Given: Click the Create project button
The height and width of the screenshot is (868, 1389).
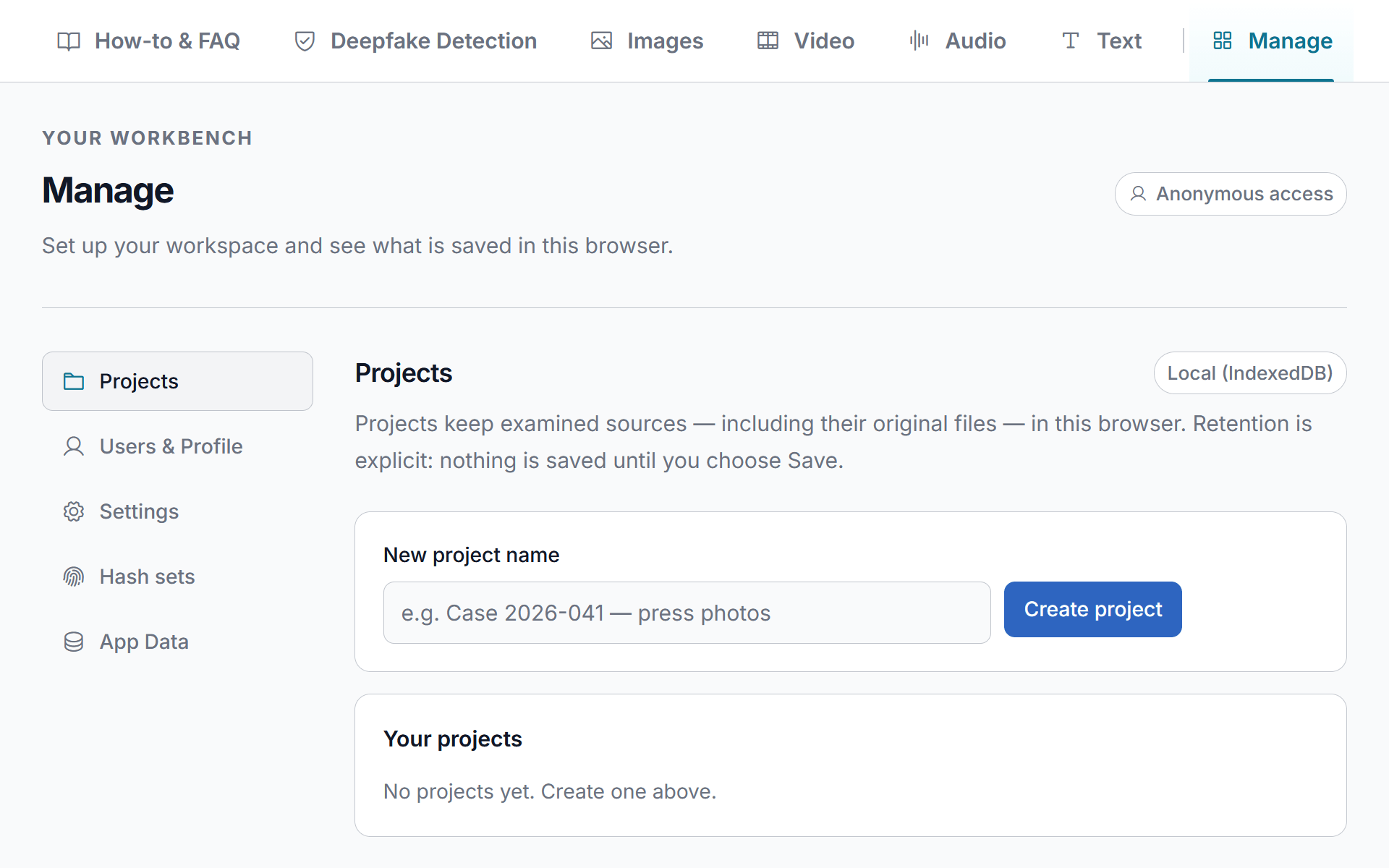Looking at the screenshot, I should 1092,609.
